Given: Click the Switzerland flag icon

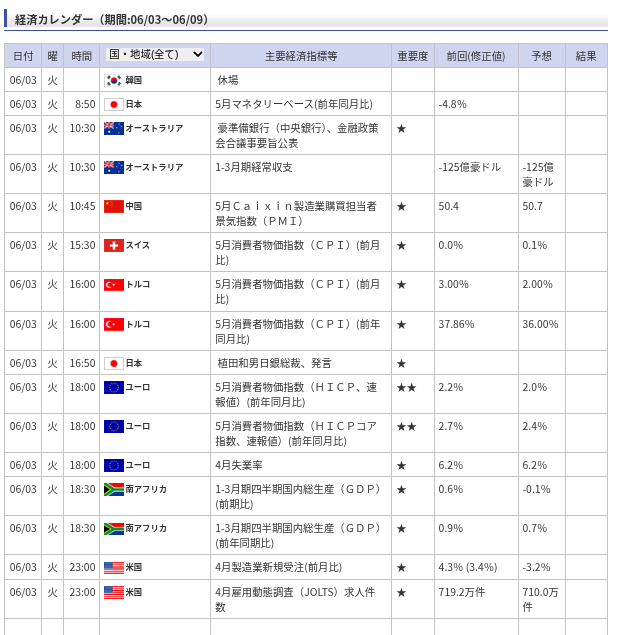Looking at the screenshot, I should [114, 245].
